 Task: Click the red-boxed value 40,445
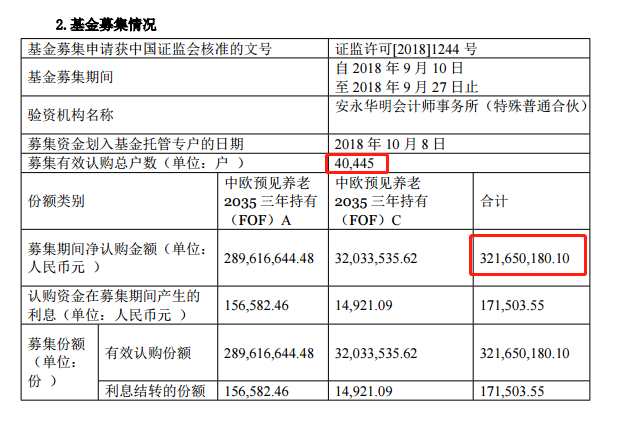357,163
